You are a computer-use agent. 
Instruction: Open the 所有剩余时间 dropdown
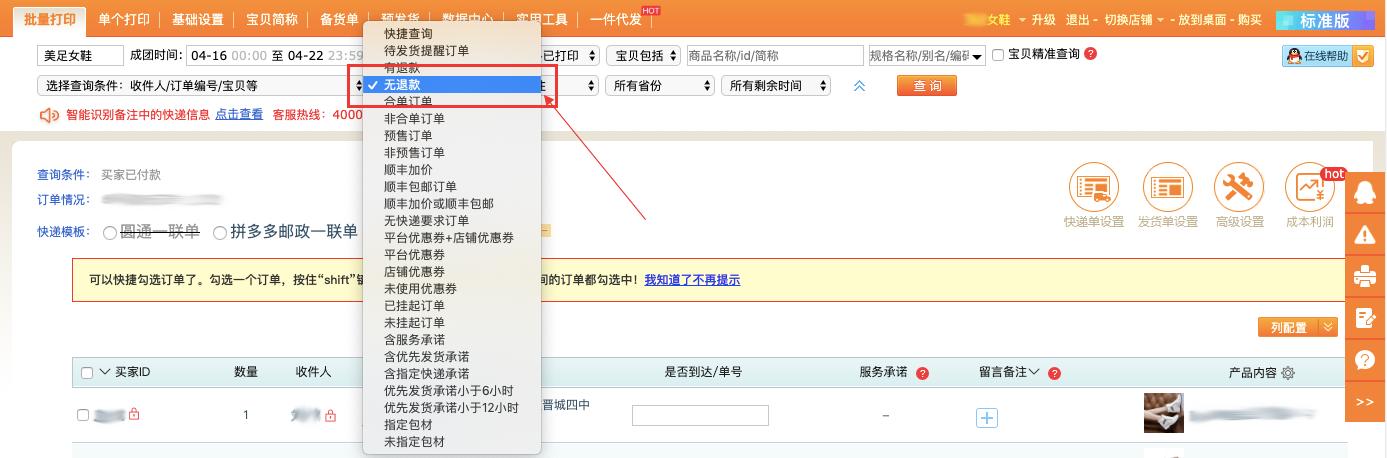click(776, 86)
